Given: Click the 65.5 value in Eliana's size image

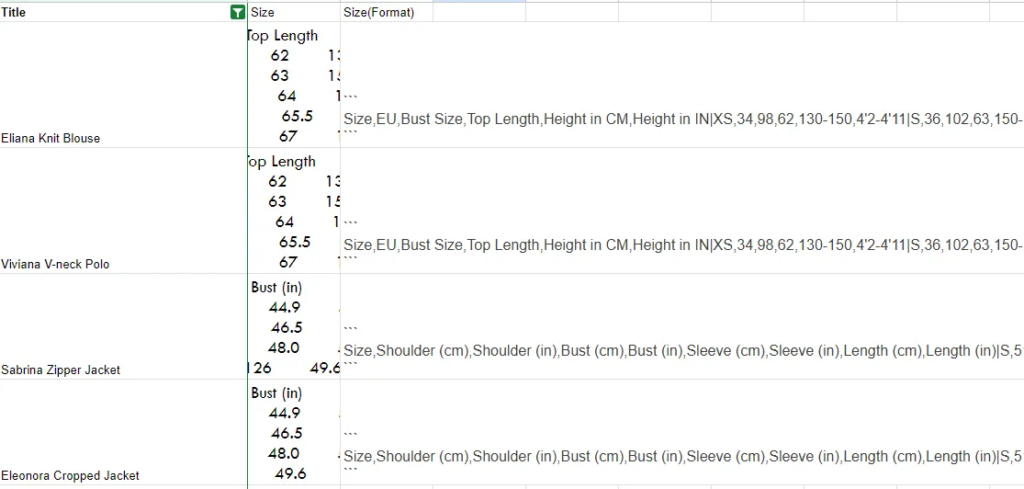Looking at the screenshot, I should (297, 116).
